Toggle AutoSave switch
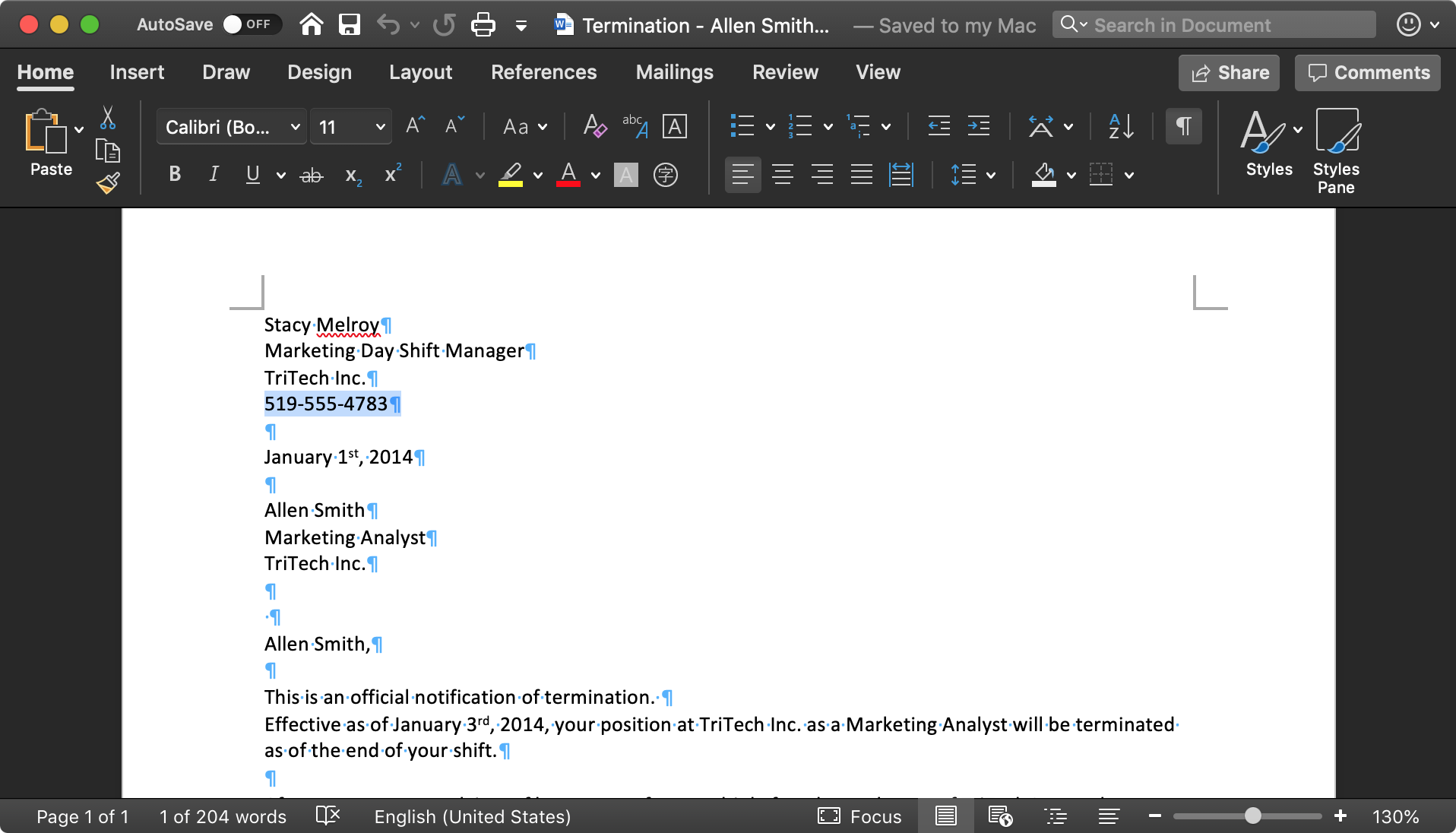The height and width of the screenshot is (833, 1456). coord(251,24)
